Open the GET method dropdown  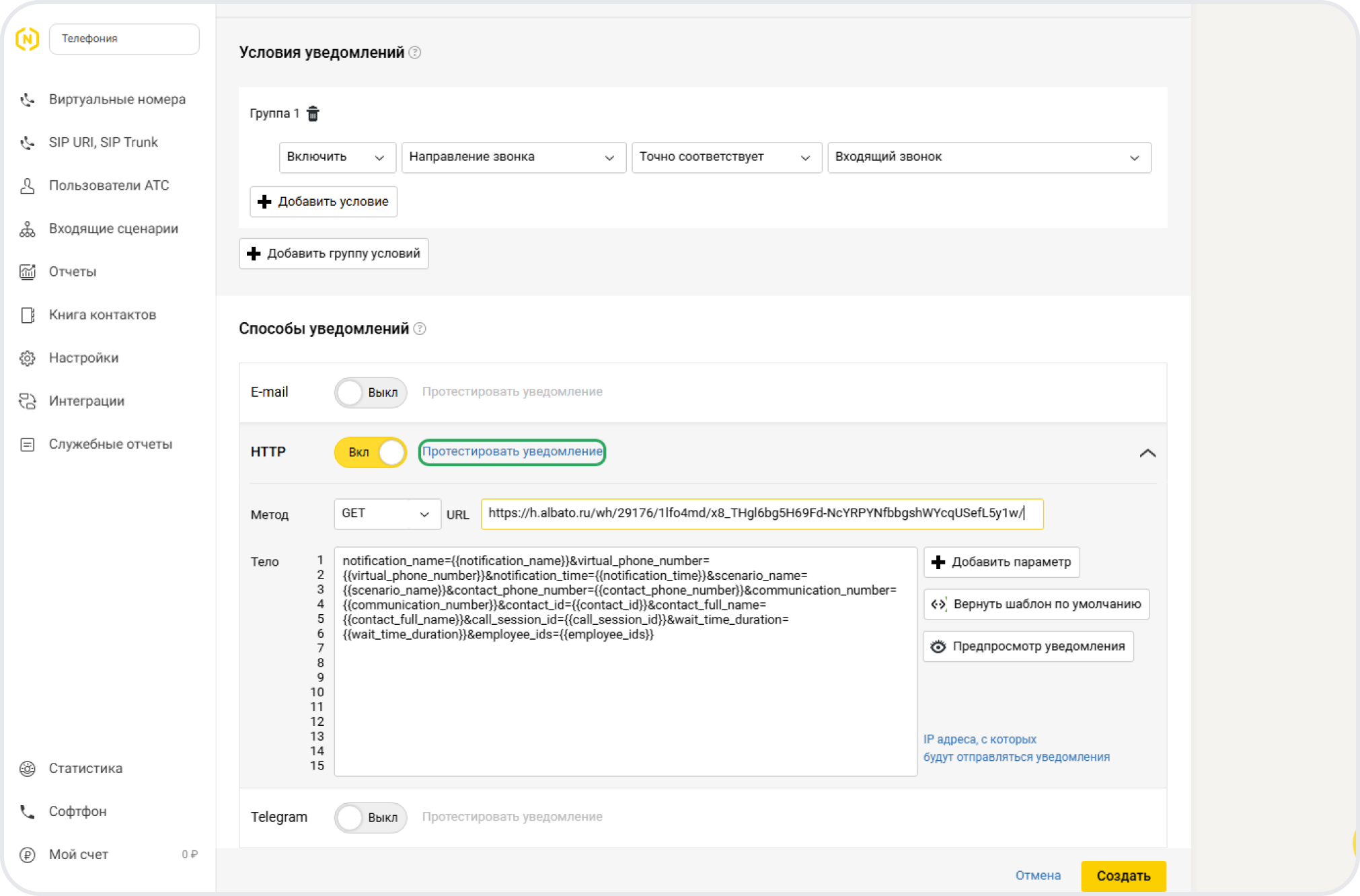pyautogui.click(x=387, y=514)
